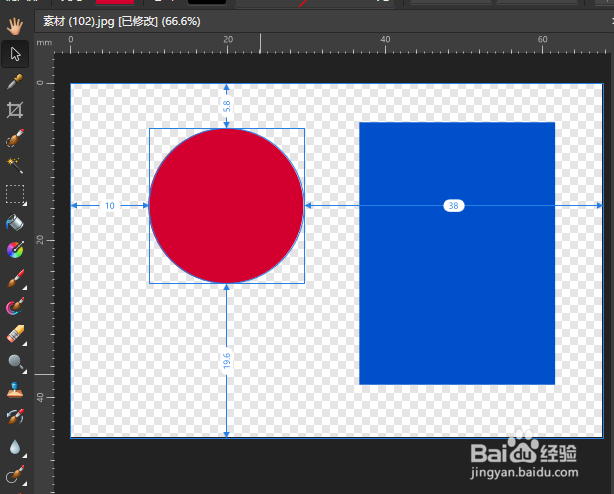The width and height of the screenshot is (614, 494).
Task: Select the Flood Select magic wand tool
Action: (x=15, y=166)
